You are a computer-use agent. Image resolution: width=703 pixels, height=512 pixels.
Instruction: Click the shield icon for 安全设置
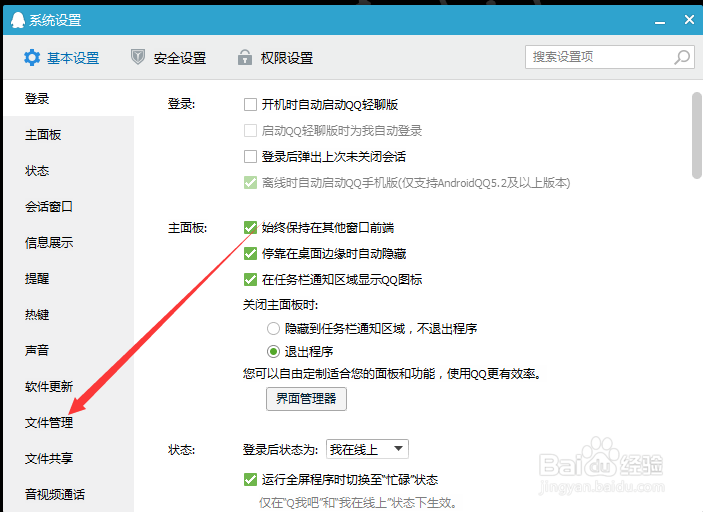[138, 57]
